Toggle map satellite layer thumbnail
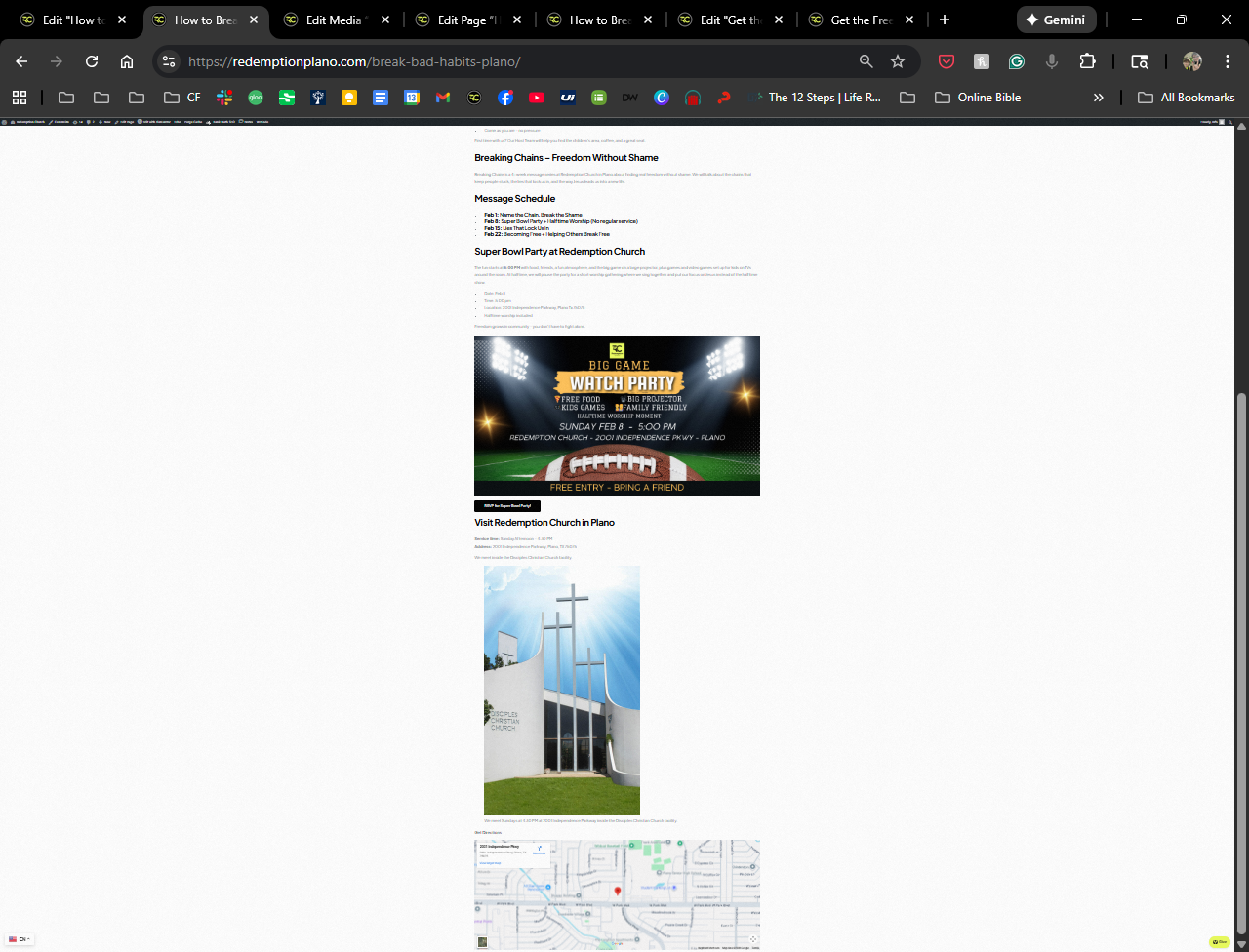This screenshot has height=952, width=1249. coord(482,941)
